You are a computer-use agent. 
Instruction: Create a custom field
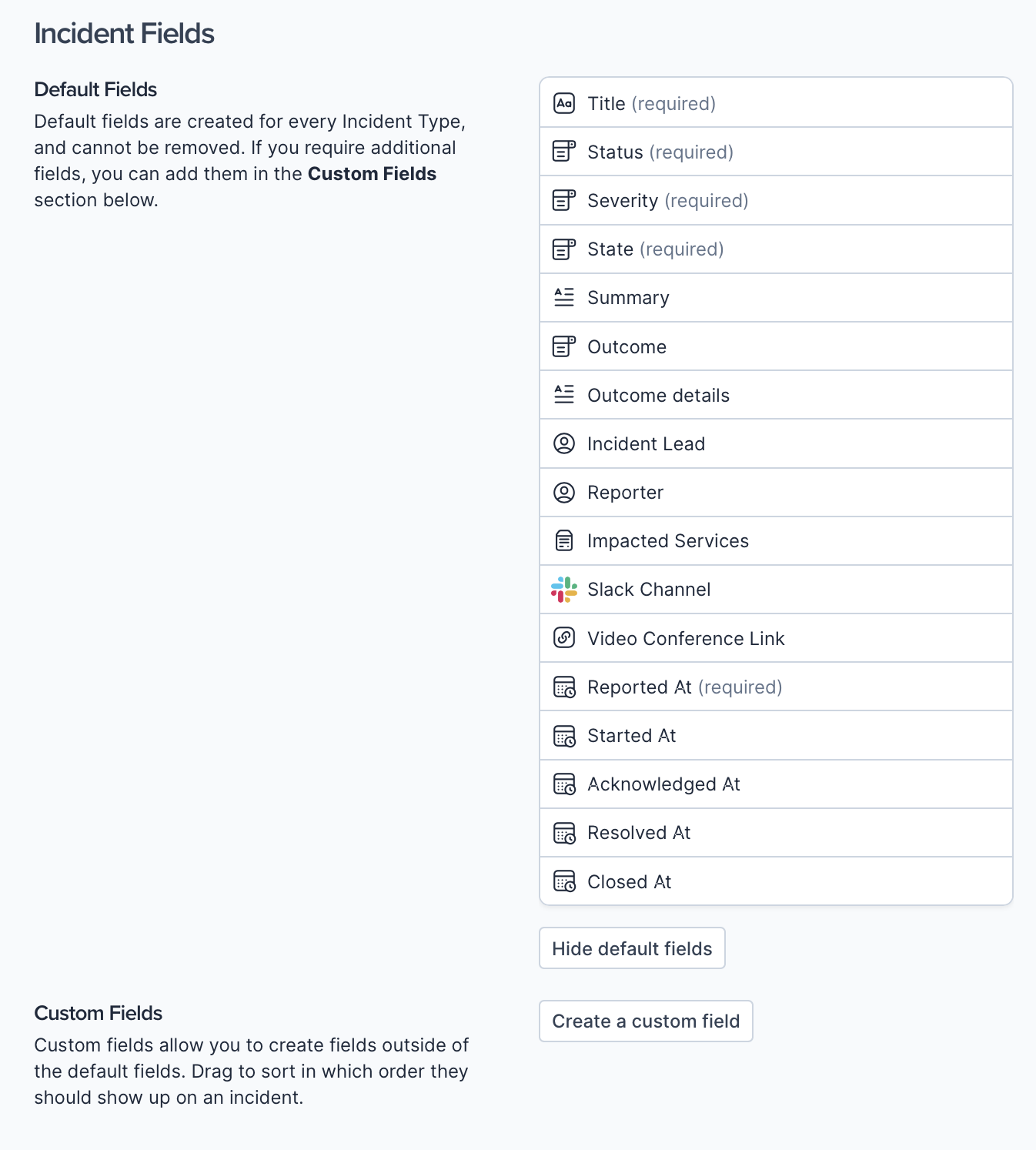coord(646,1021)
